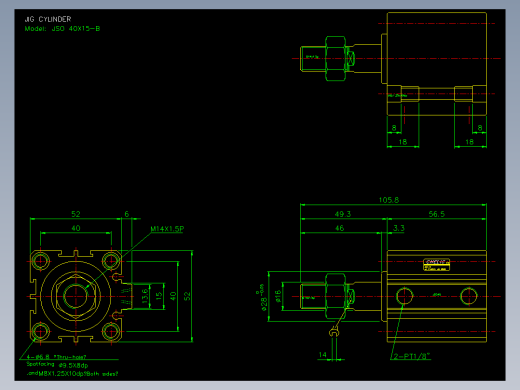Select the horizontal 40 bolt spacing dimension
This screenshot has width=520, height=390.
[x=76, y=228]
